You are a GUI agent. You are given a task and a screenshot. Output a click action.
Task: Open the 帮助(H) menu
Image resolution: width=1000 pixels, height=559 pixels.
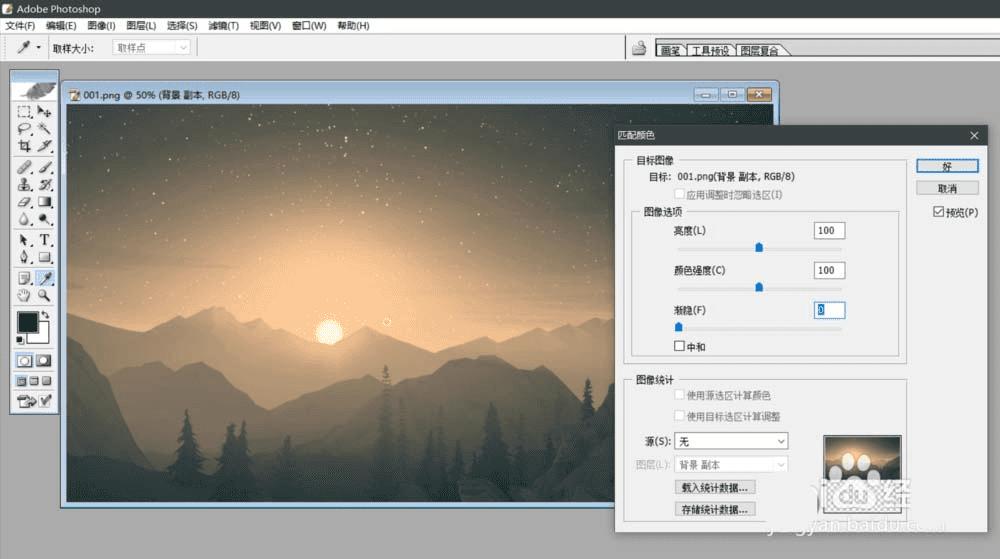(x=353, y=25)
